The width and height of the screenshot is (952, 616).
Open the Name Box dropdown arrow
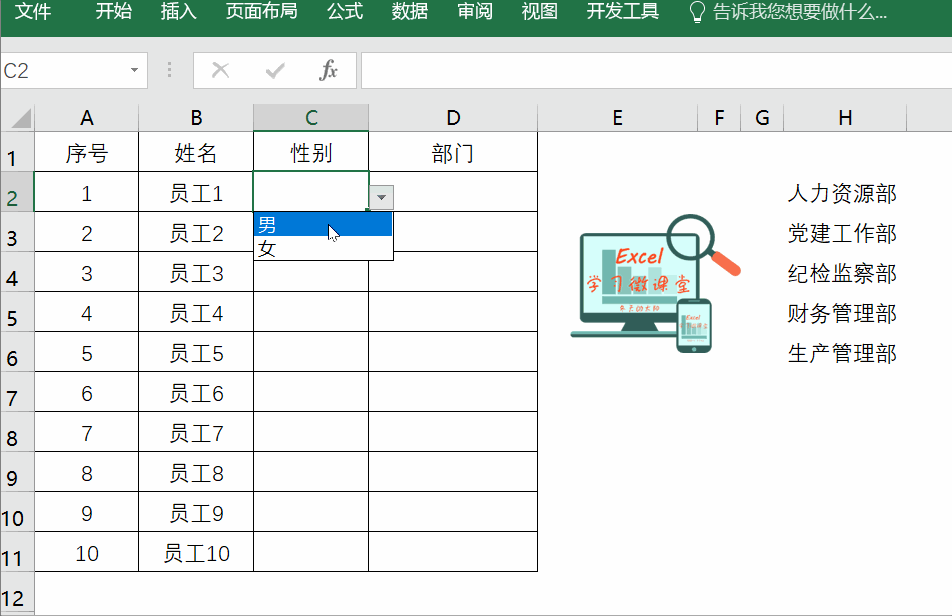coord(134,71)
